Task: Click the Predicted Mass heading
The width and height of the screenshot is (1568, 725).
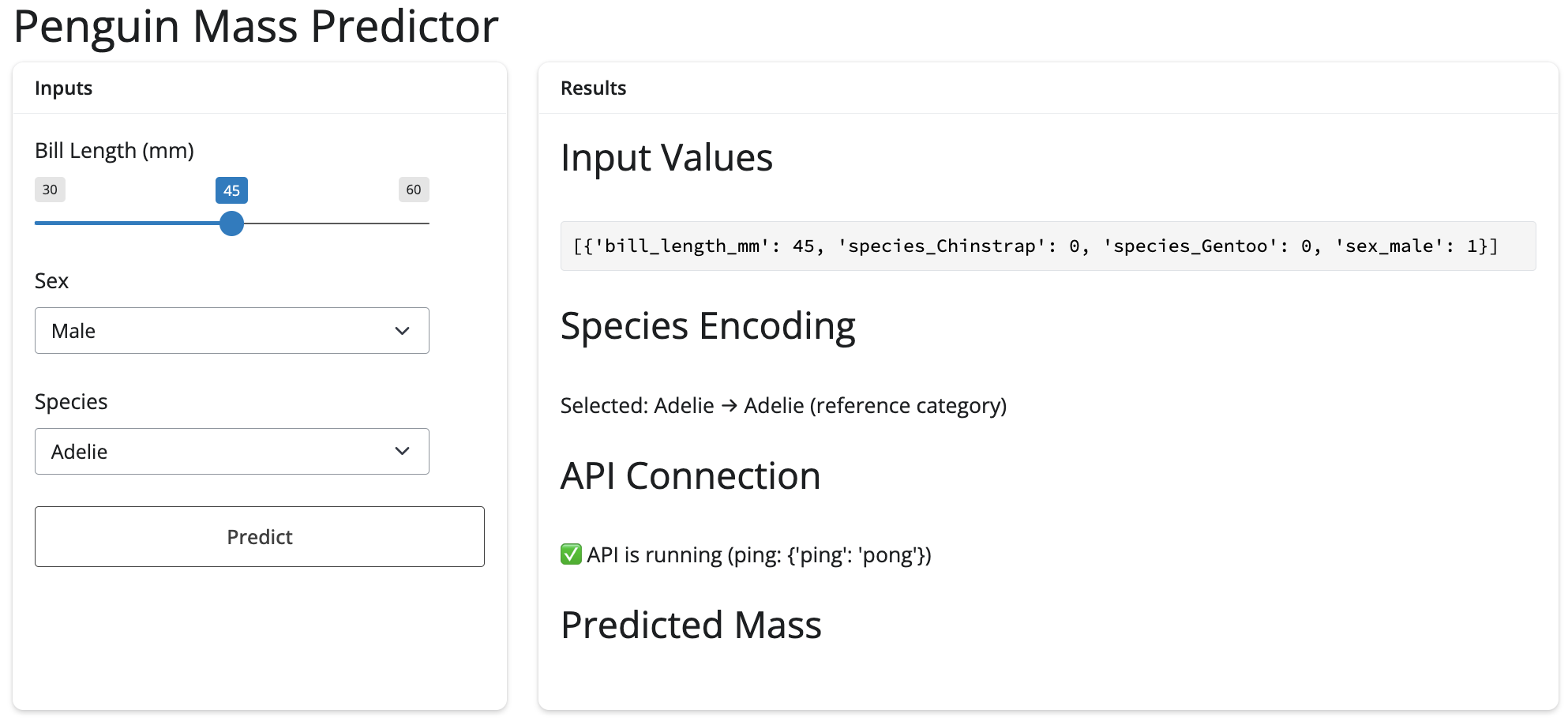Action: (x=691, y=625)
